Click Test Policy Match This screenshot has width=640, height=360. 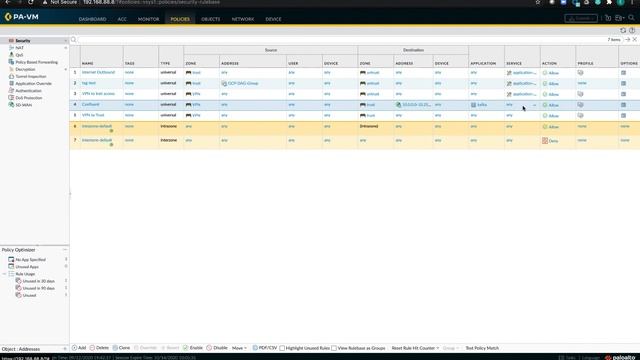pos(482,348)
